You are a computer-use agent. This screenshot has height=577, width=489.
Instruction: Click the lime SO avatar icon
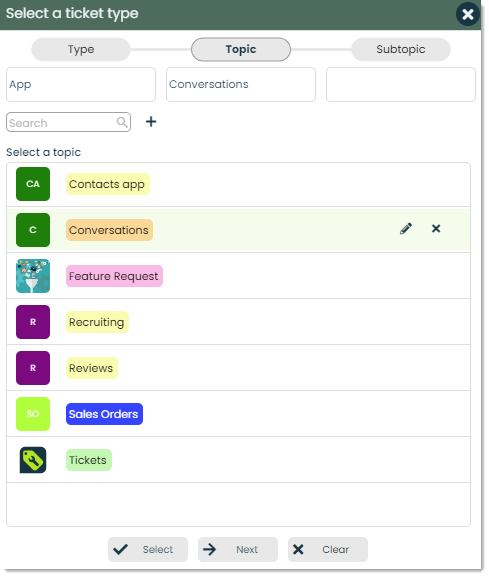point(33,414)
